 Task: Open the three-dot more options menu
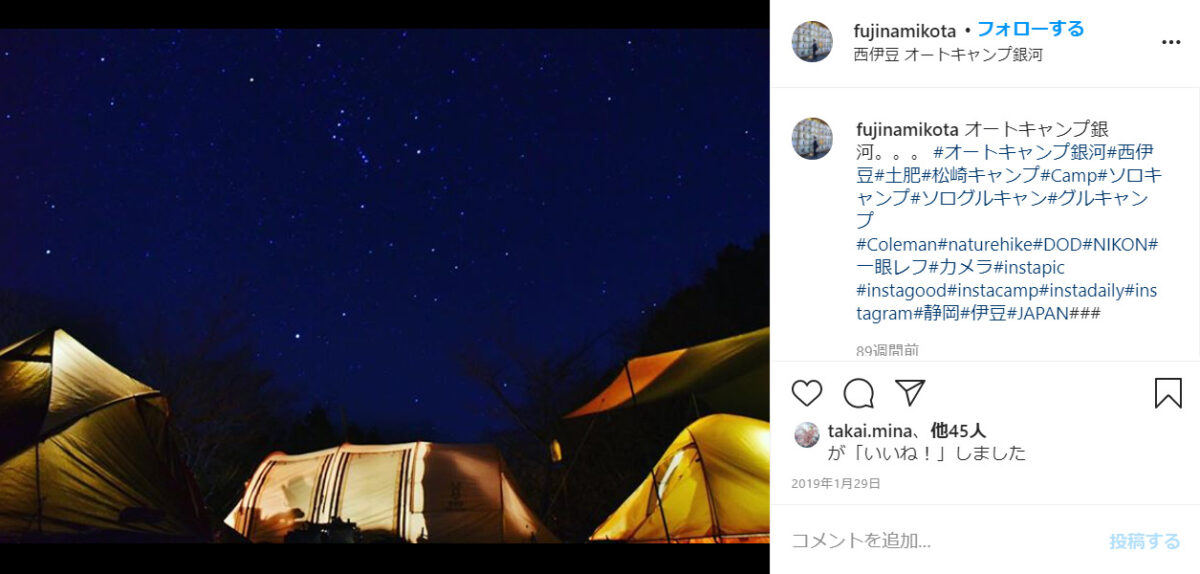(x=1171, y=42)
